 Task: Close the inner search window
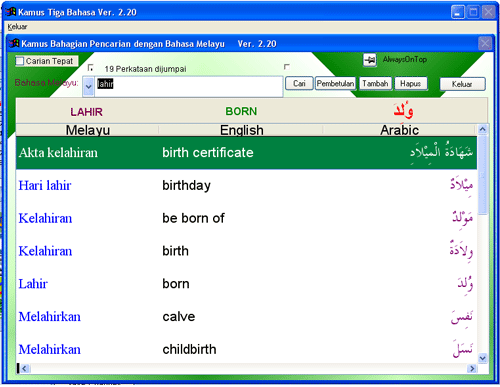[485, 43]
